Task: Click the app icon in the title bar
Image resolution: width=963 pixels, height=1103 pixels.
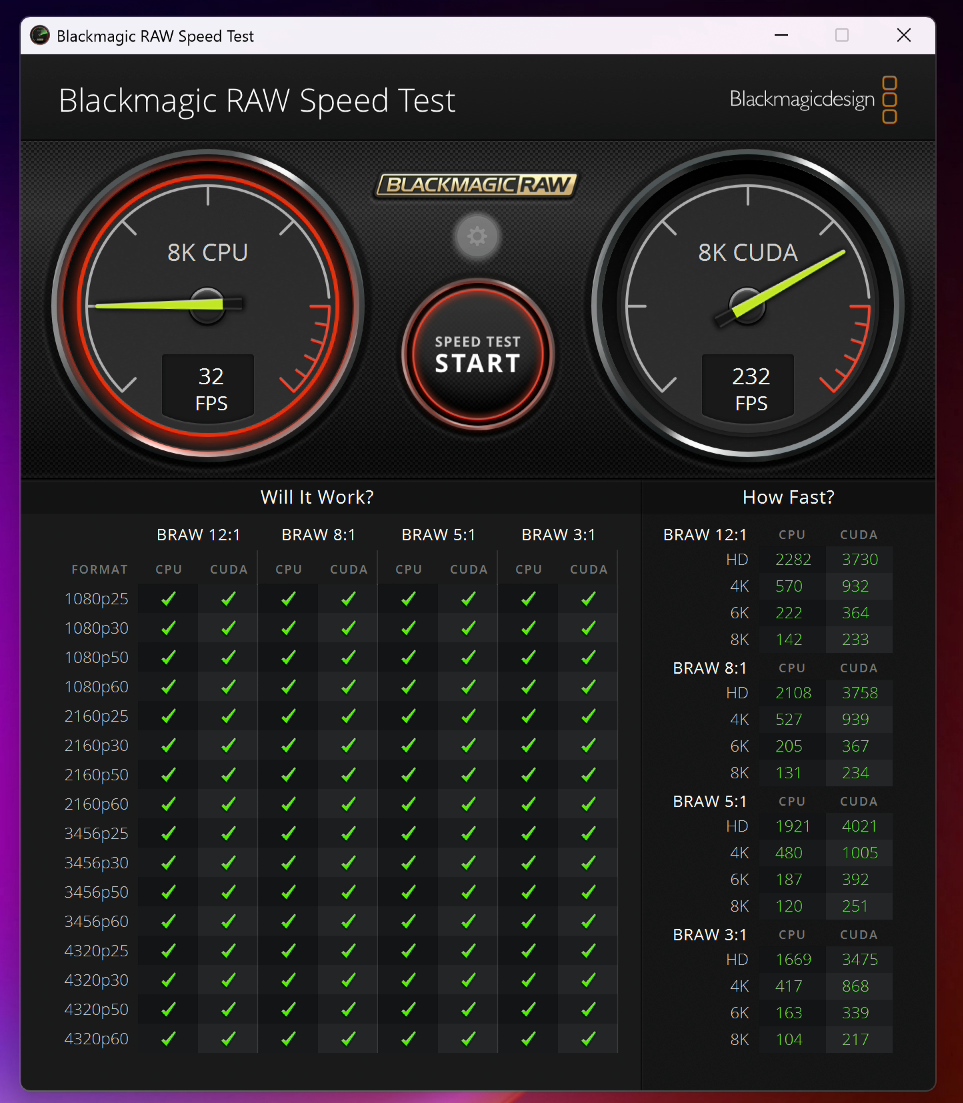Action: pos(40,35)
